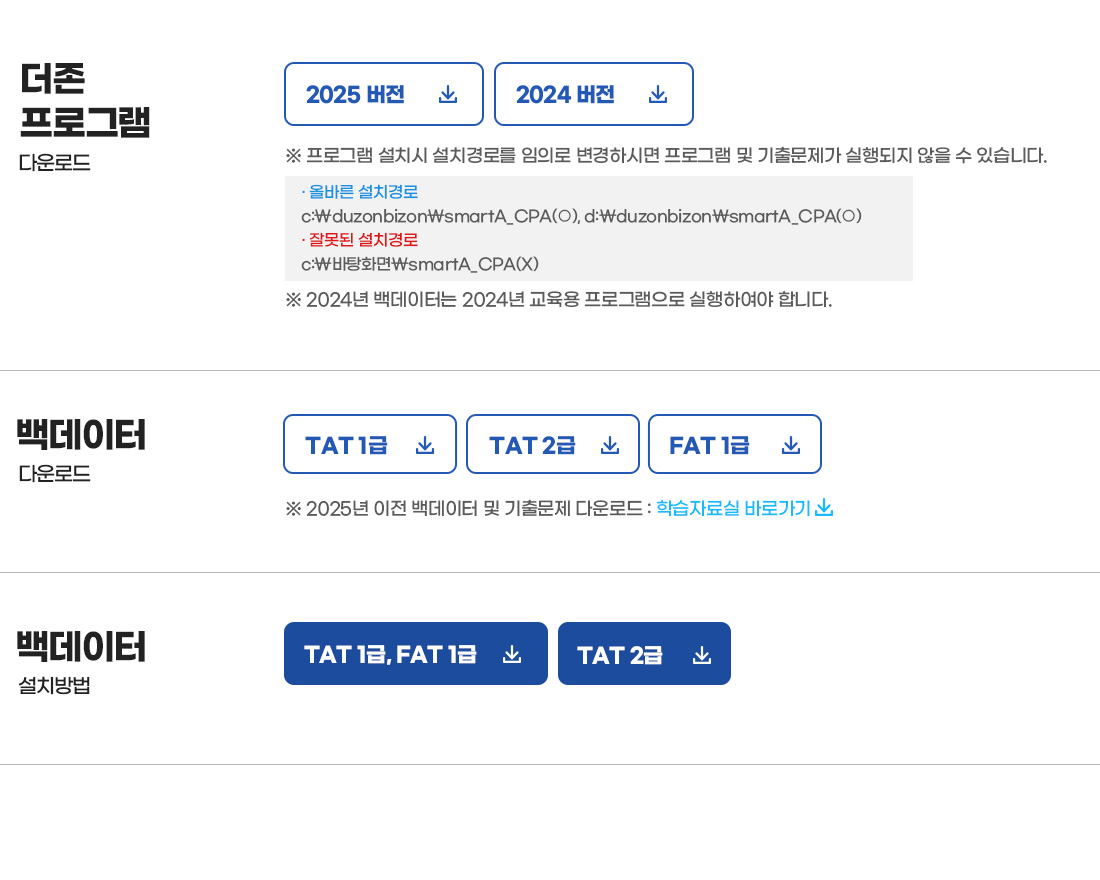Click the download icon on outlined TAT 2급 button

point(610,445)
